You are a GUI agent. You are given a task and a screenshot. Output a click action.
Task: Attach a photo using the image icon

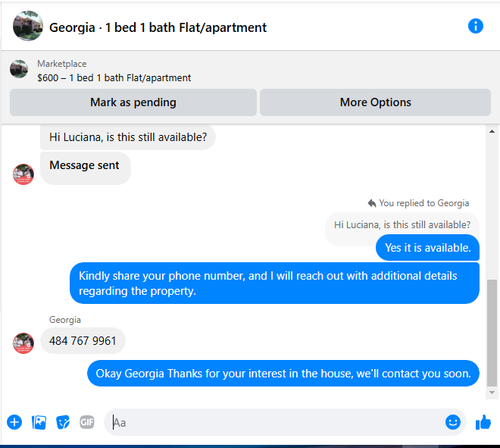[39, 422]
